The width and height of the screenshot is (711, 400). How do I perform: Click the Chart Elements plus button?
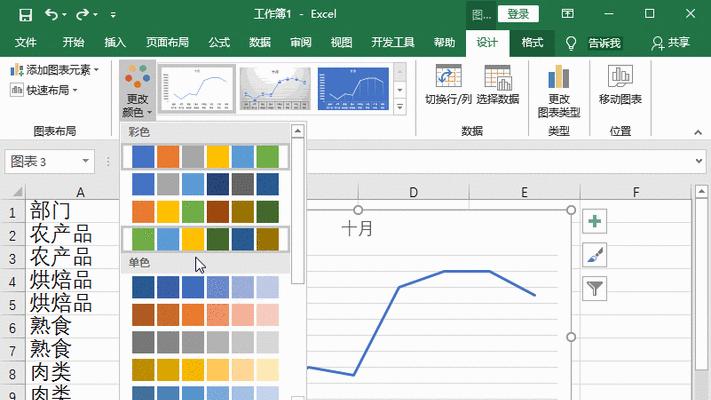(594, 221)
